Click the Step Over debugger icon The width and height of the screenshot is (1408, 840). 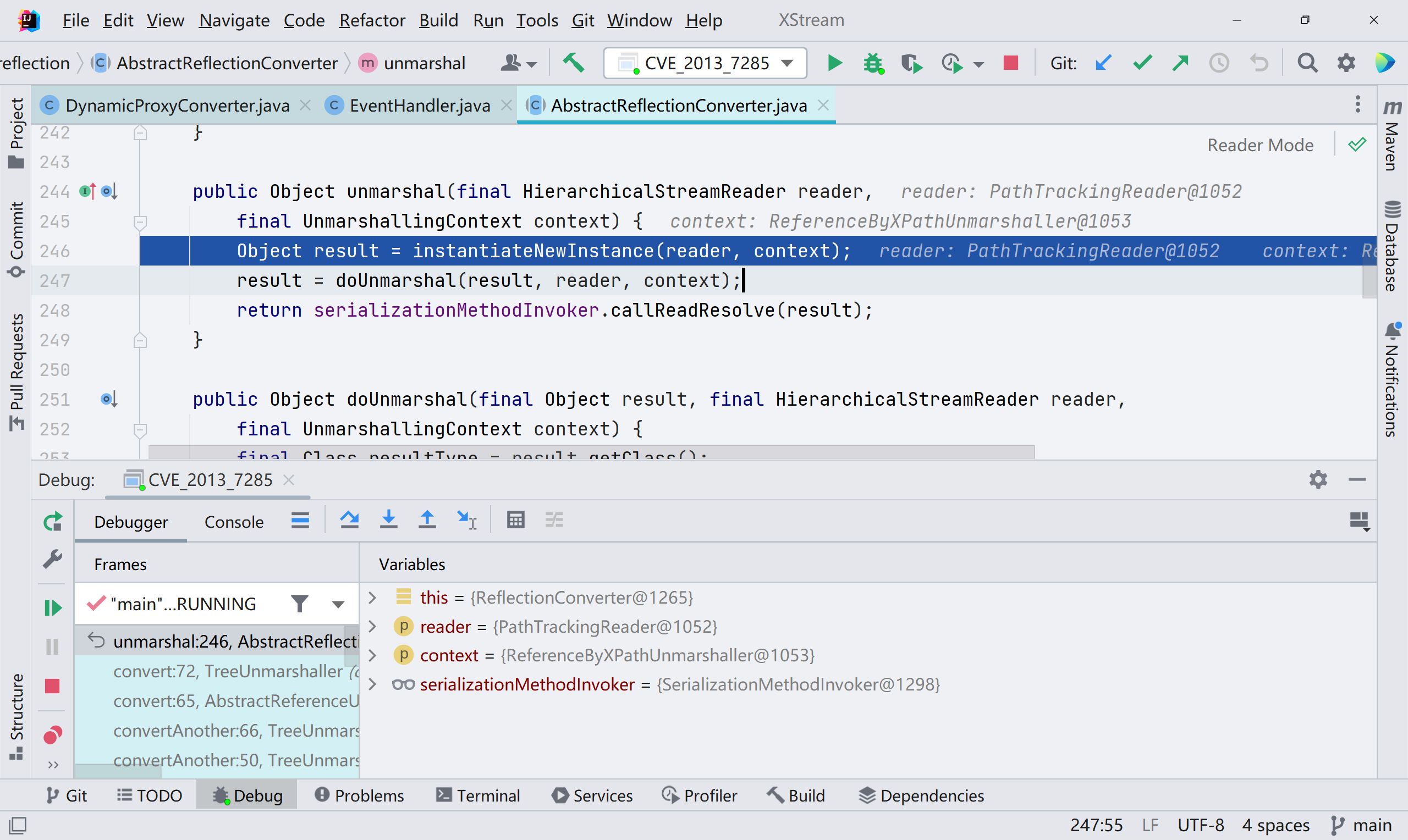click(349, 520)
